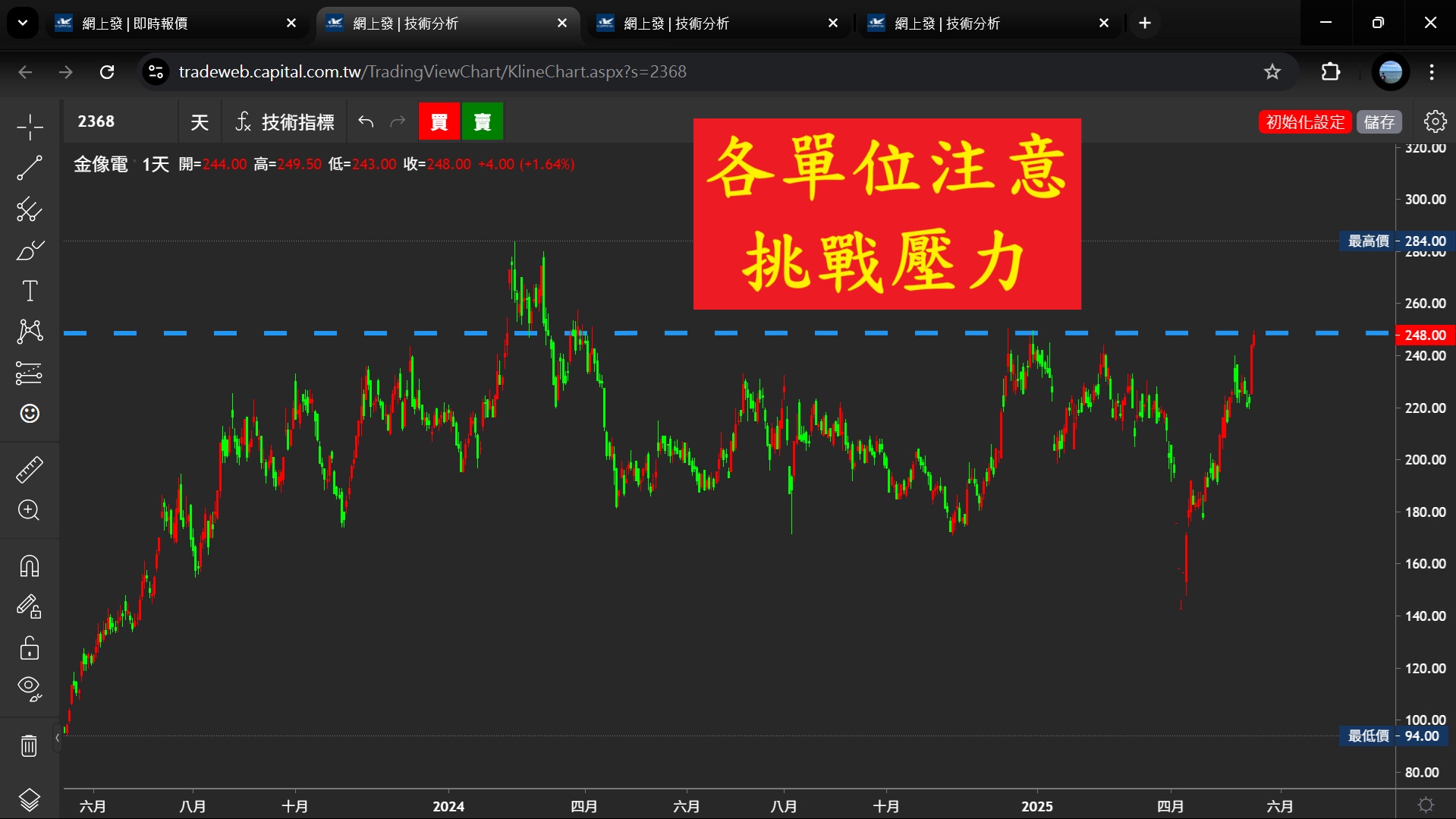Click the 248.00 current price label

tap(1424, 335)
